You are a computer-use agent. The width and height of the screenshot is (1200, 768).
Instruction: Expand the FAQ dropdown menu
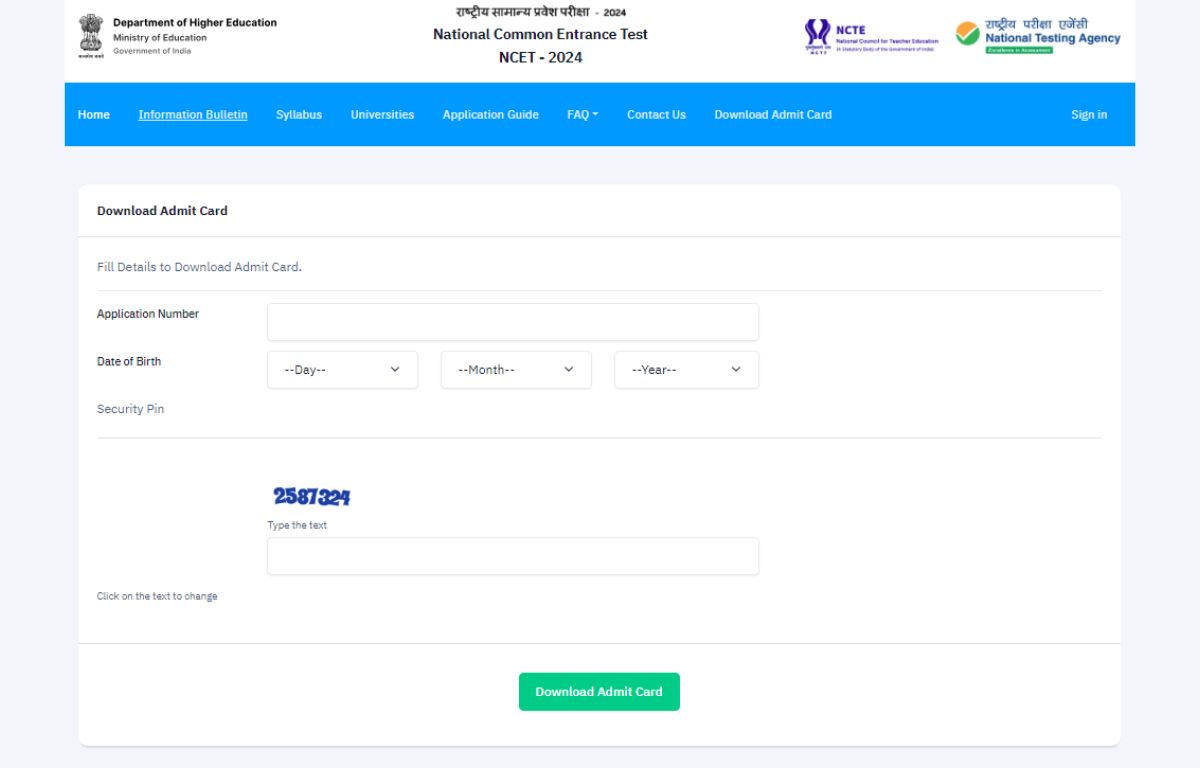582,115
